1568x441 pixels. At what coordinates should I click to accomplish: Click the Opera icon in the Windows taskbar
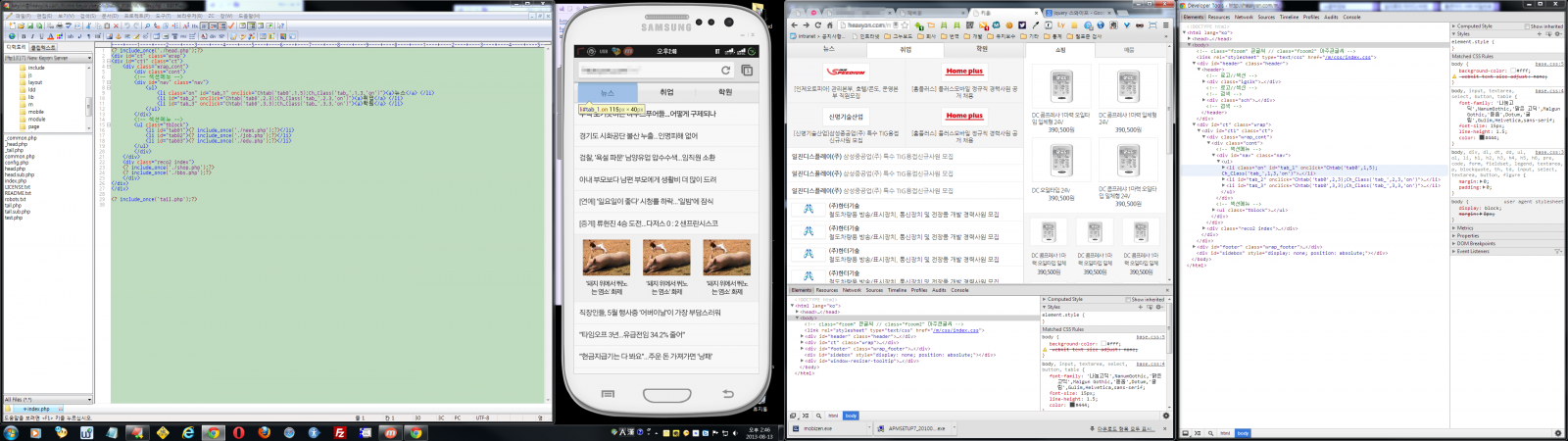point(238,432)
